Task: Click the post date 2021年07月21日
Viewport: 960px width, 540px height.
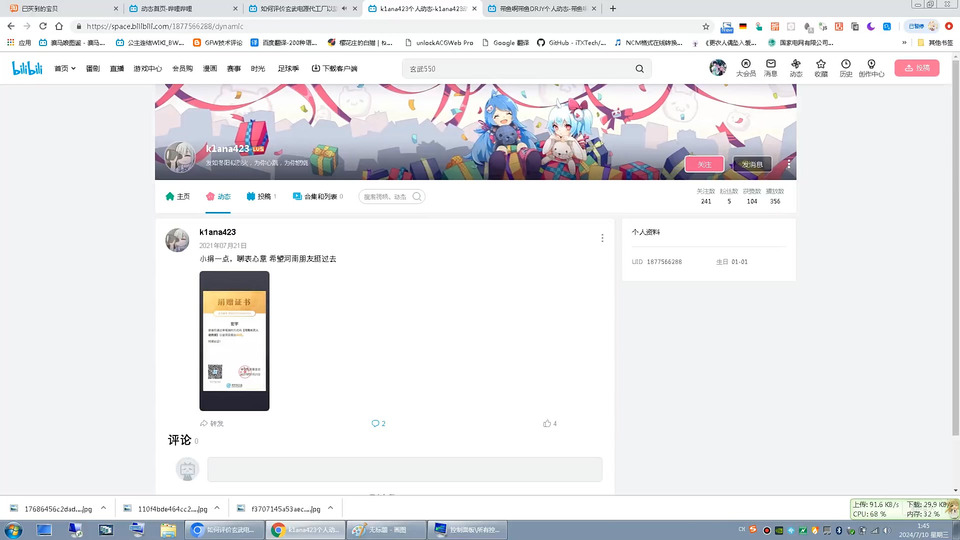Action: pyautogui.click(x=223, y=246)
